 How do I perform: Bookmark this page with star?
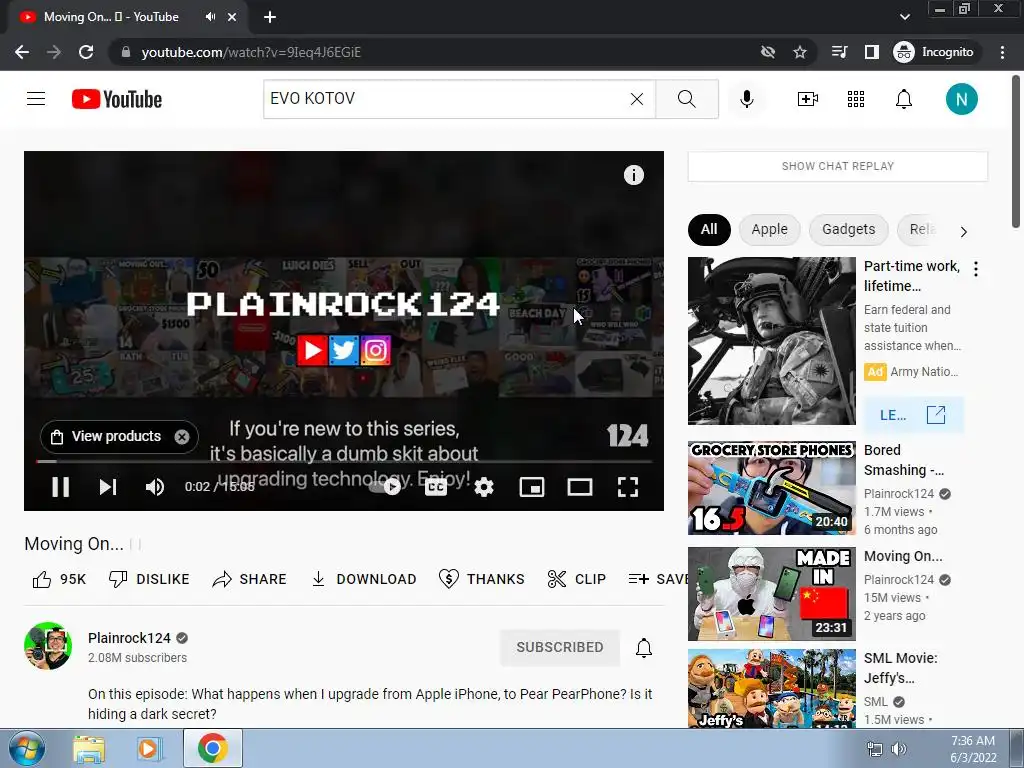[x=800, y=52]
